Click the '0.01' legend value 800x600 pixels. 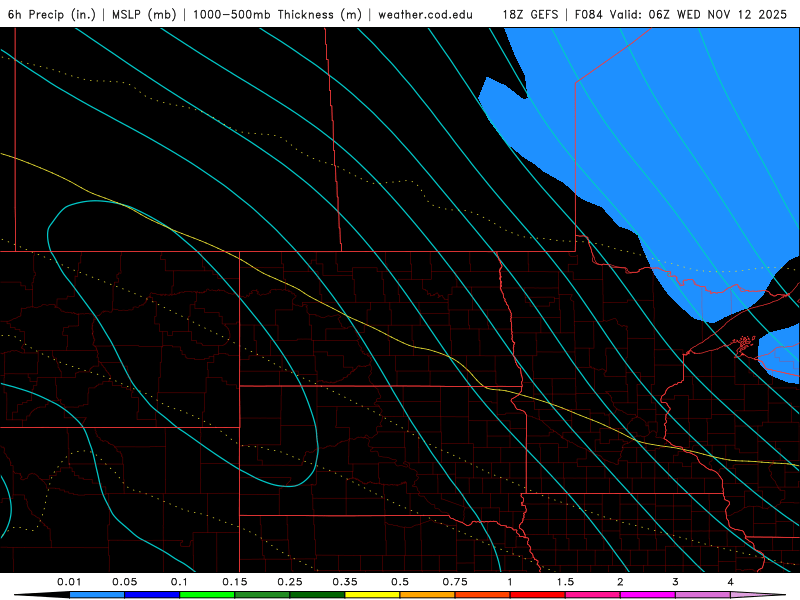click(69, 582)
